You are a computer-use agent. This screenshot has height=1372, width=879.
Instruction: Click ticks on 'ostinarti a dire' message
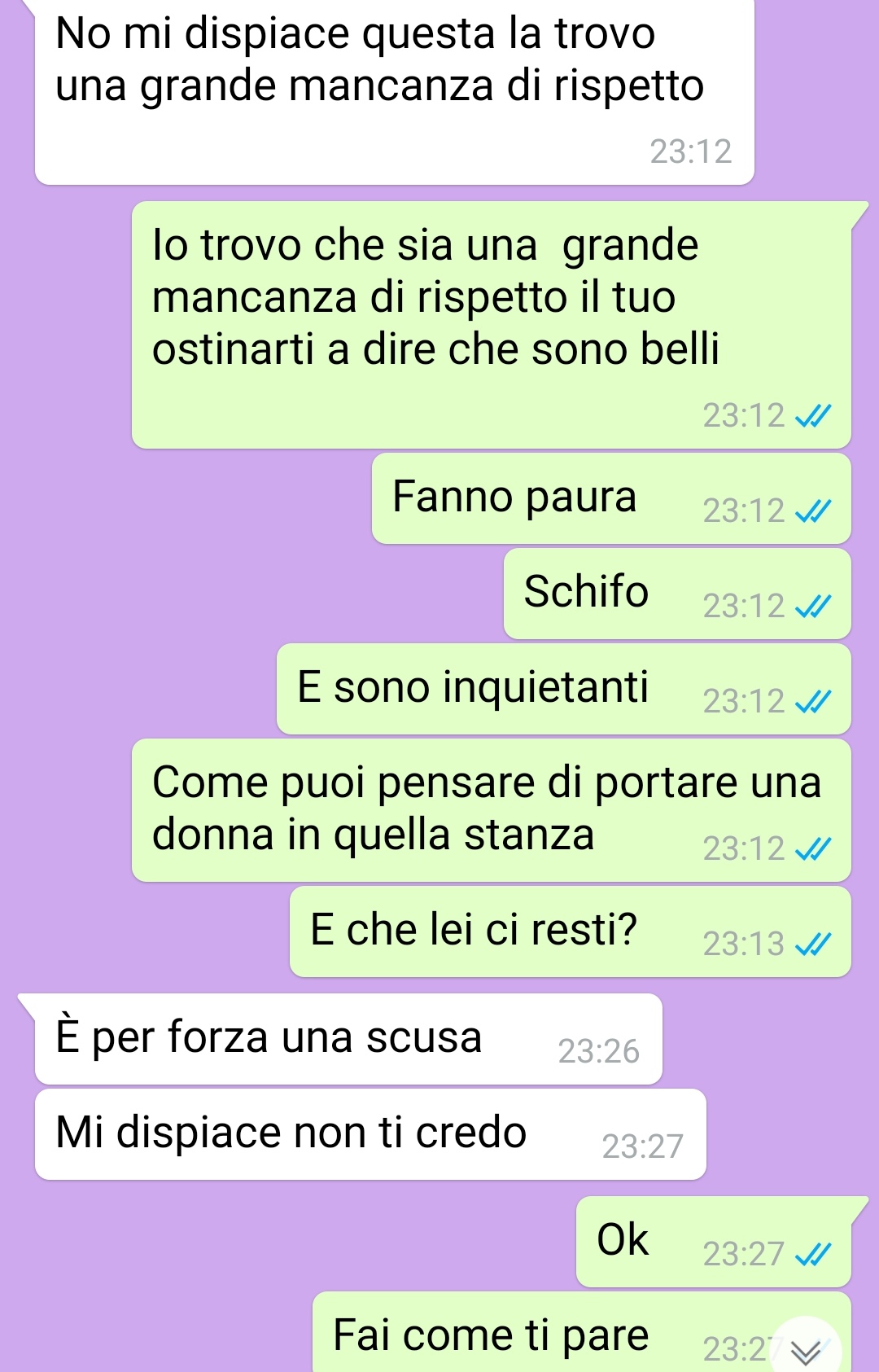pyautogui.click(x=813, y=416)
